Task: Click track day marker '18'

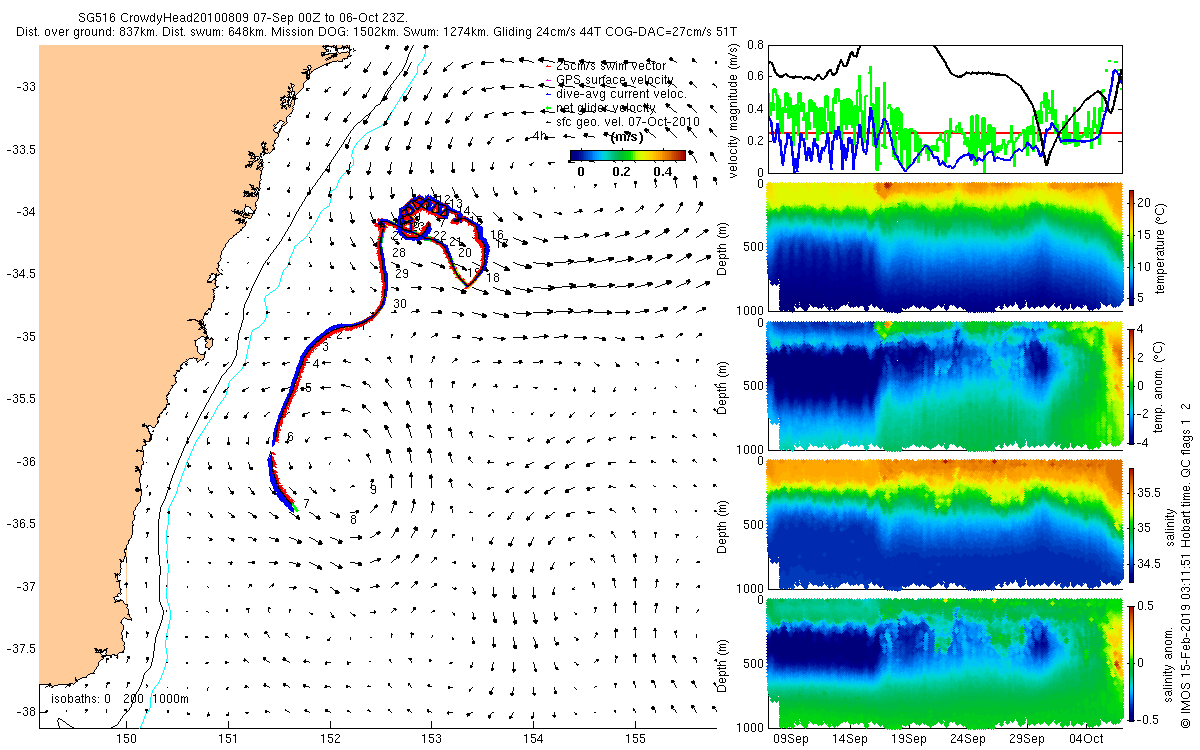Action: click(x=492, y=277)
